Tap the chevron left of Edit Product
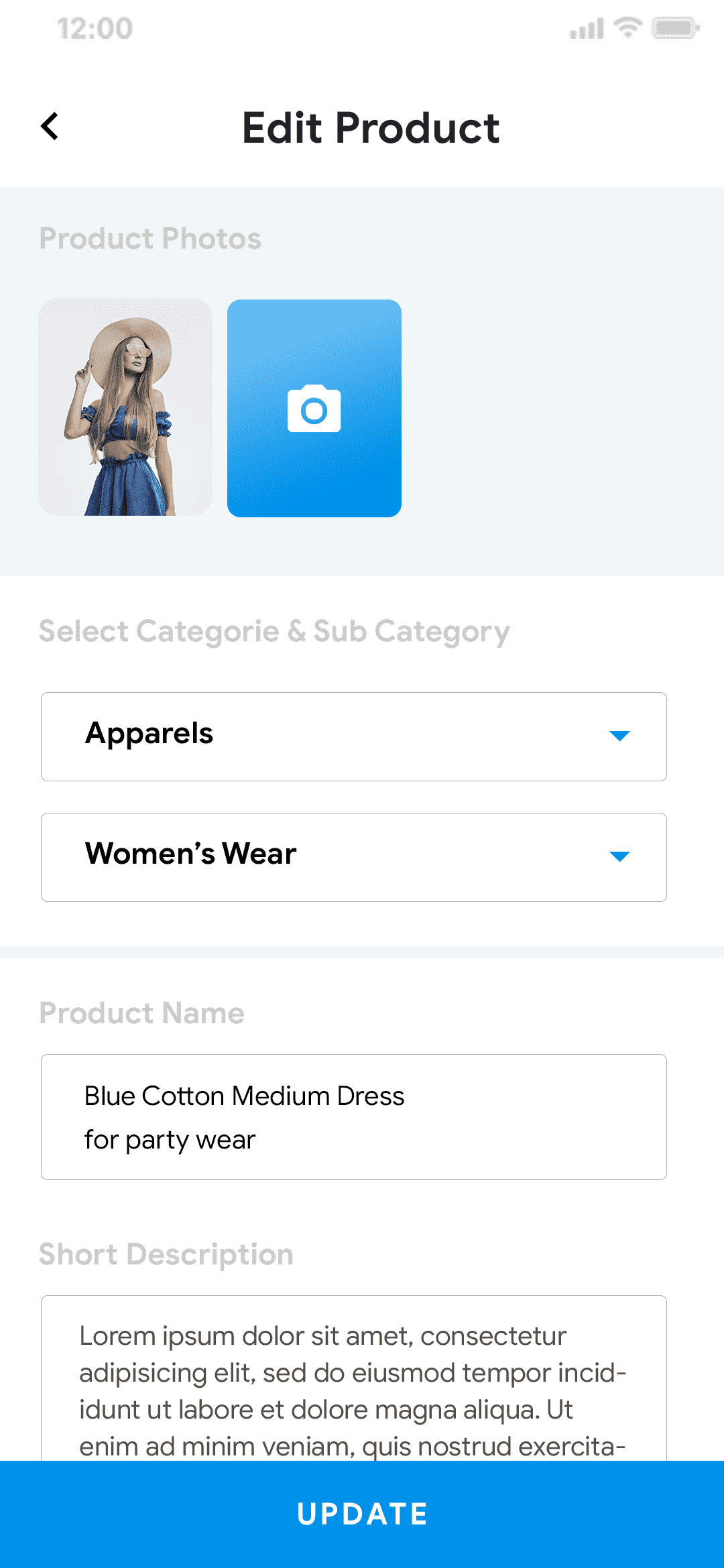Screen dimensions: 724x1568 tap(50, 126)
